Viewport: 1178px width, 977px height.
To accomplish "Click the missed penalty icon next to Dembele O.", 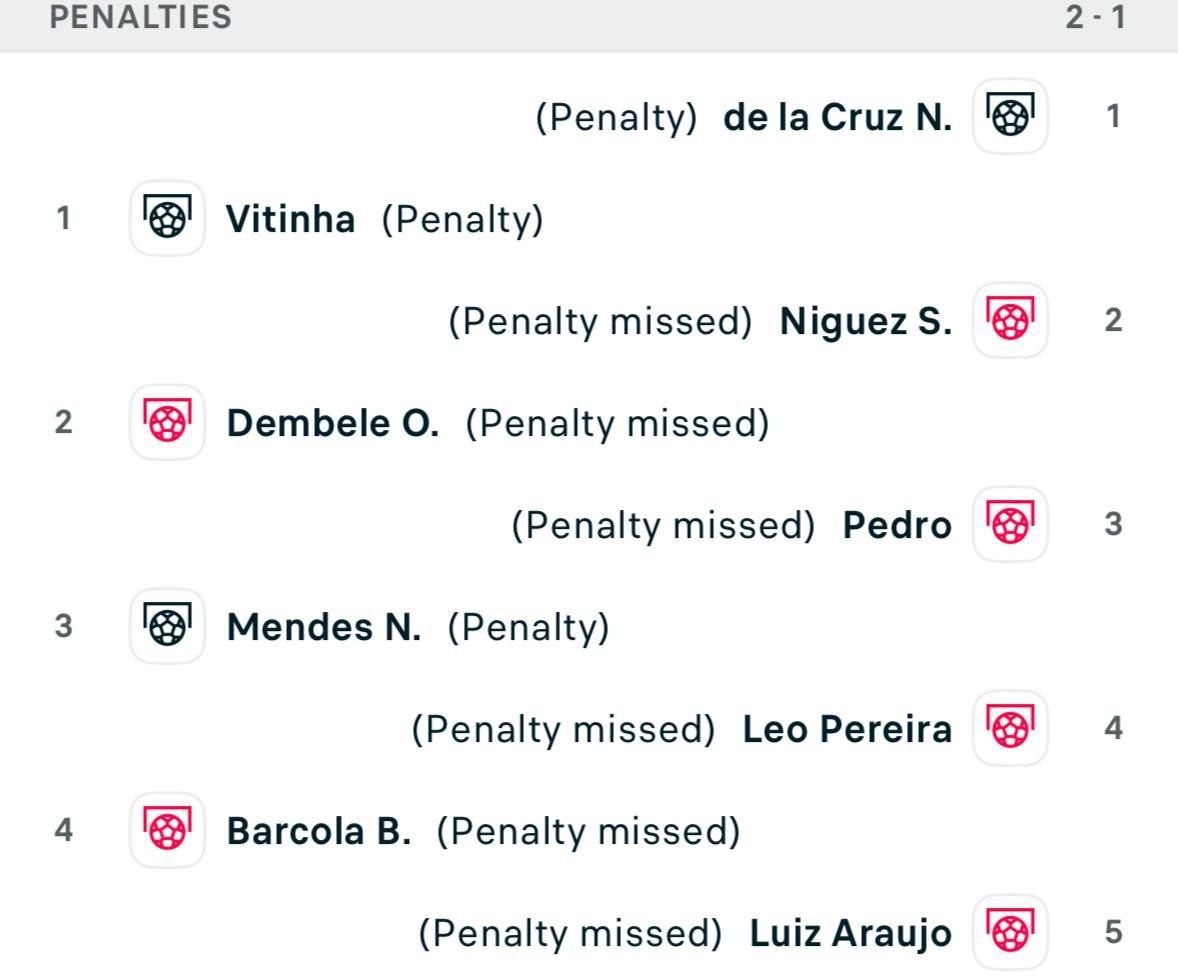I will coord(167,423).
